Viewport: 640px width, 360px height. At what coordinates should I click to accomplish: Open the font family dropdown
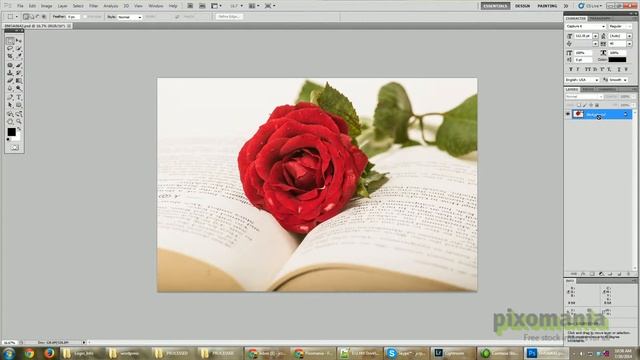pos(585,26)
